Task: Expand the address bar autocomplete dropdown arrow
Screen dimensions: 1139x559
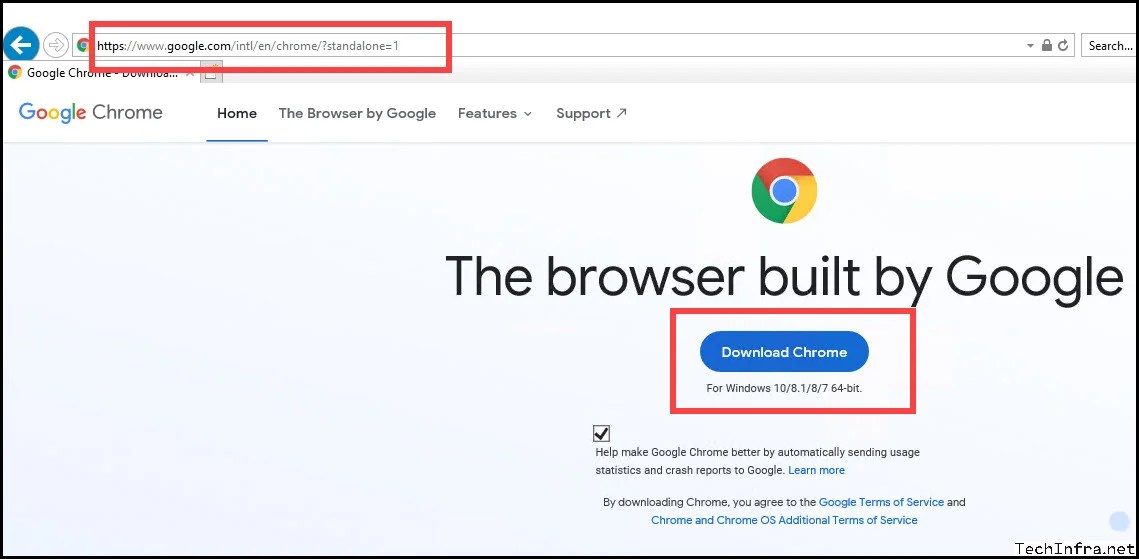Action: point(1030,46)
